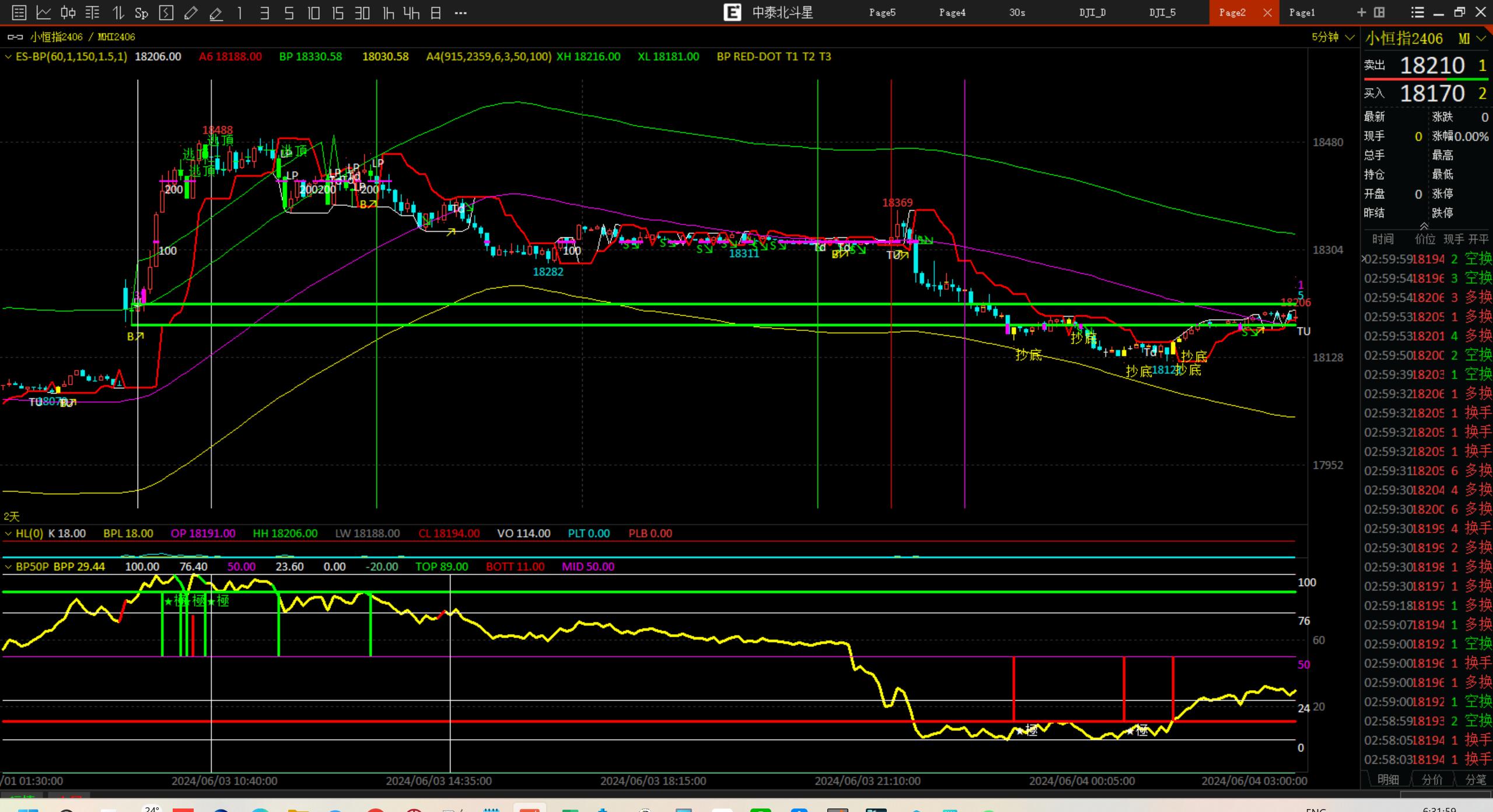Open the boxed S script icon

[166, 12]
